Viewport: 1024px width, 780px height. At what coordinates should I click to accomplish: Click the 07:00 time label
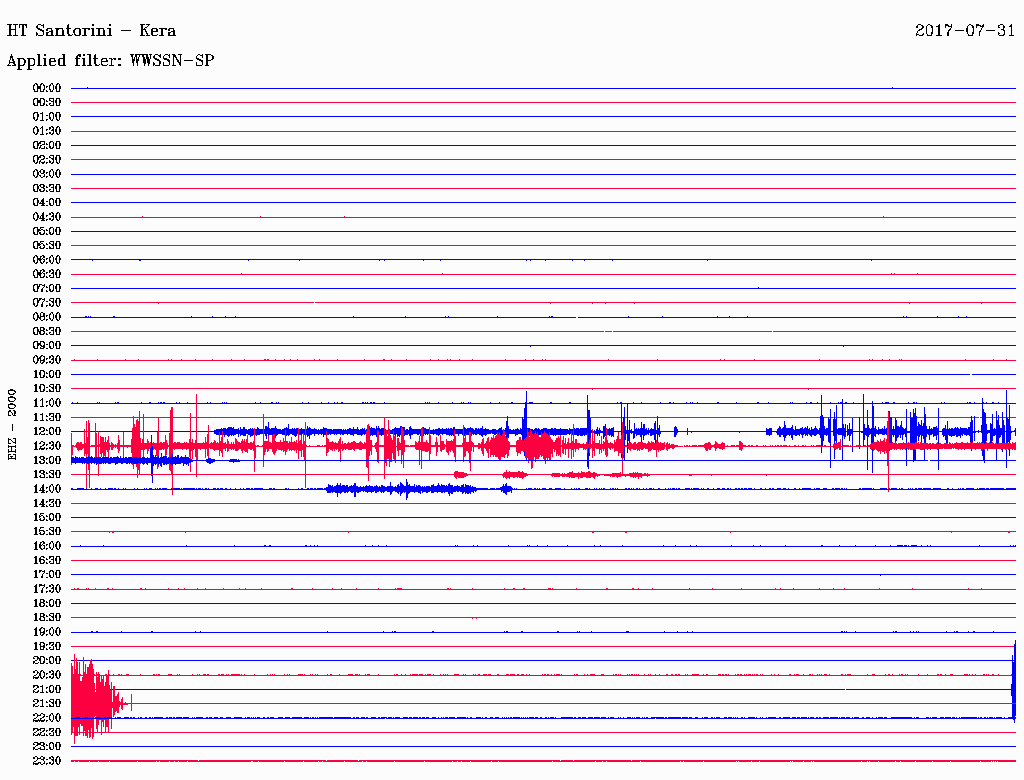click(x=47, y=289)
